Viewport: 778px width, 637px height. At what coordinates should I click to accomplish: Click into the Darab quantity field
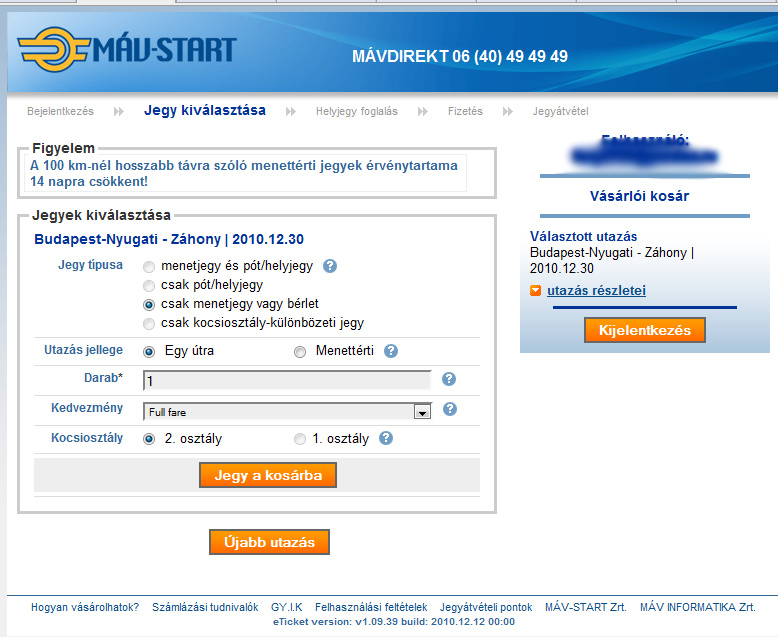point(287,380)
